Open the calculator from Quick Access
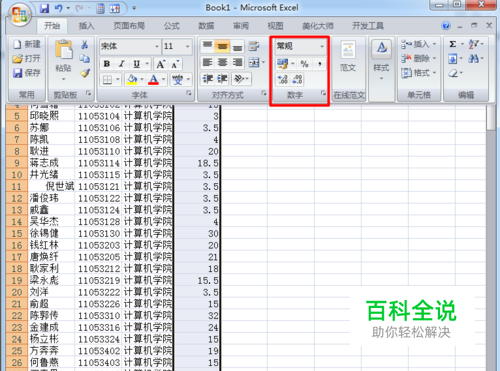This screenshot has height=371, width=500. (100, 8)
